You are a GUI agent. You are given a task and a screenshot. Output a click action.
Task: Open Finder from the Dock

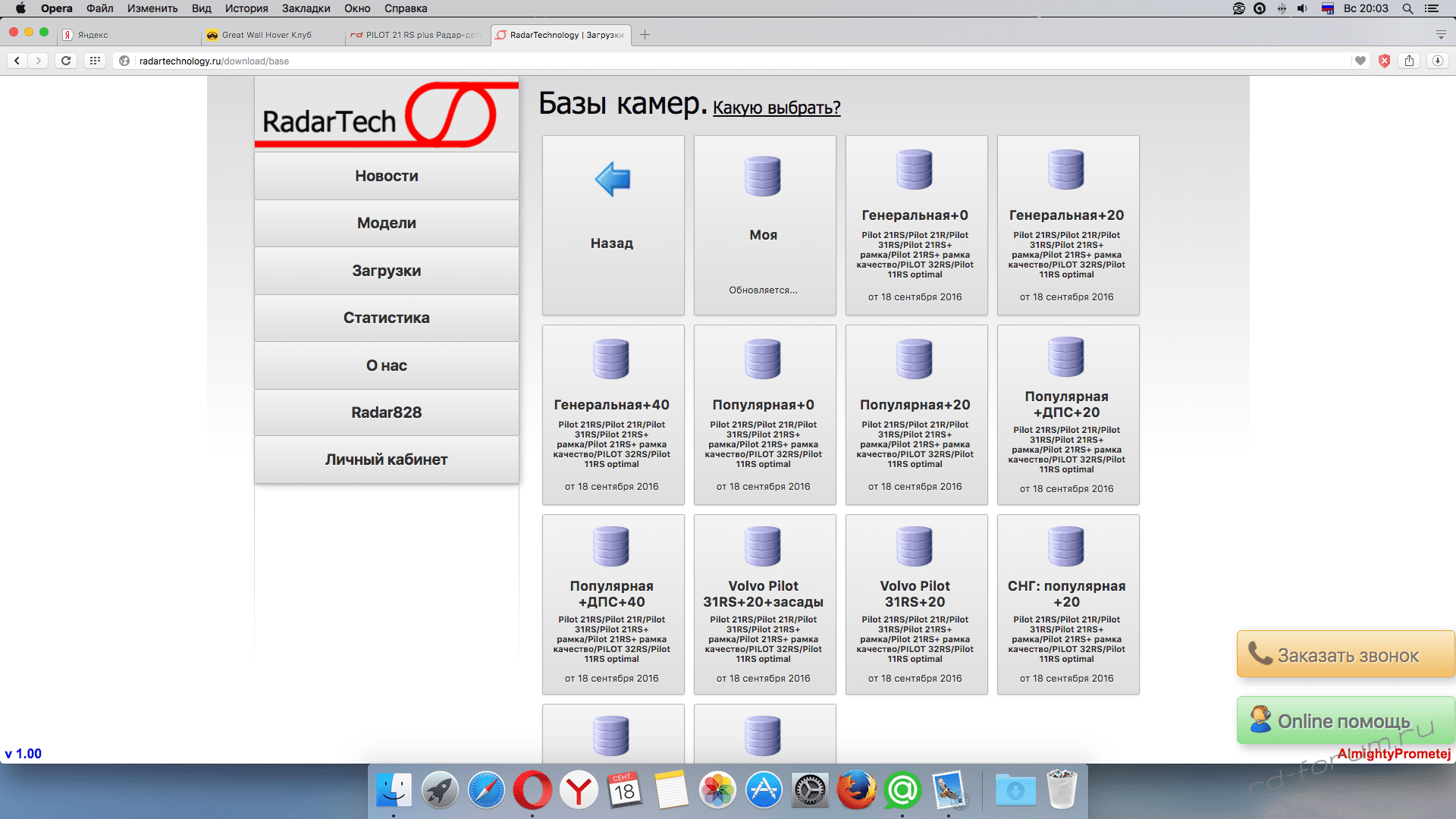point(394,790)
